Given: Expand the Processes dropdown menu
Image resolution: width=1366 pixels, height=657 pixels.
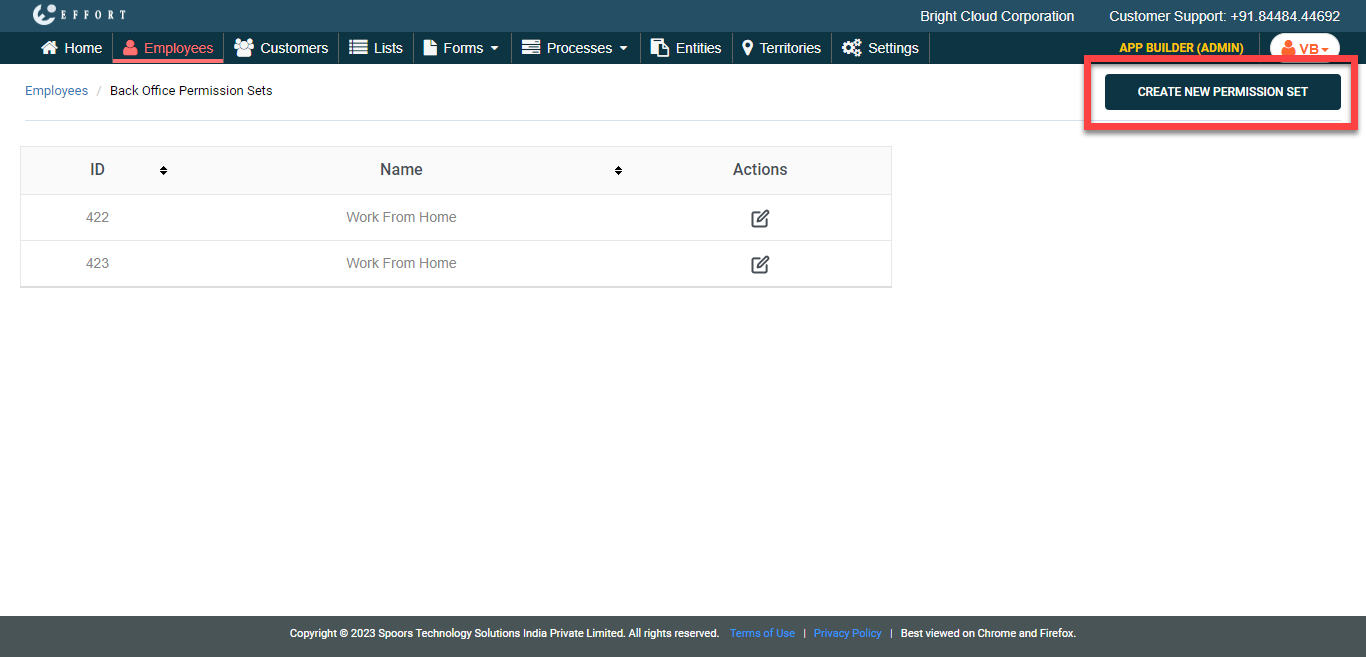Looking at the screenshot, I should click(x=575, y=48).
